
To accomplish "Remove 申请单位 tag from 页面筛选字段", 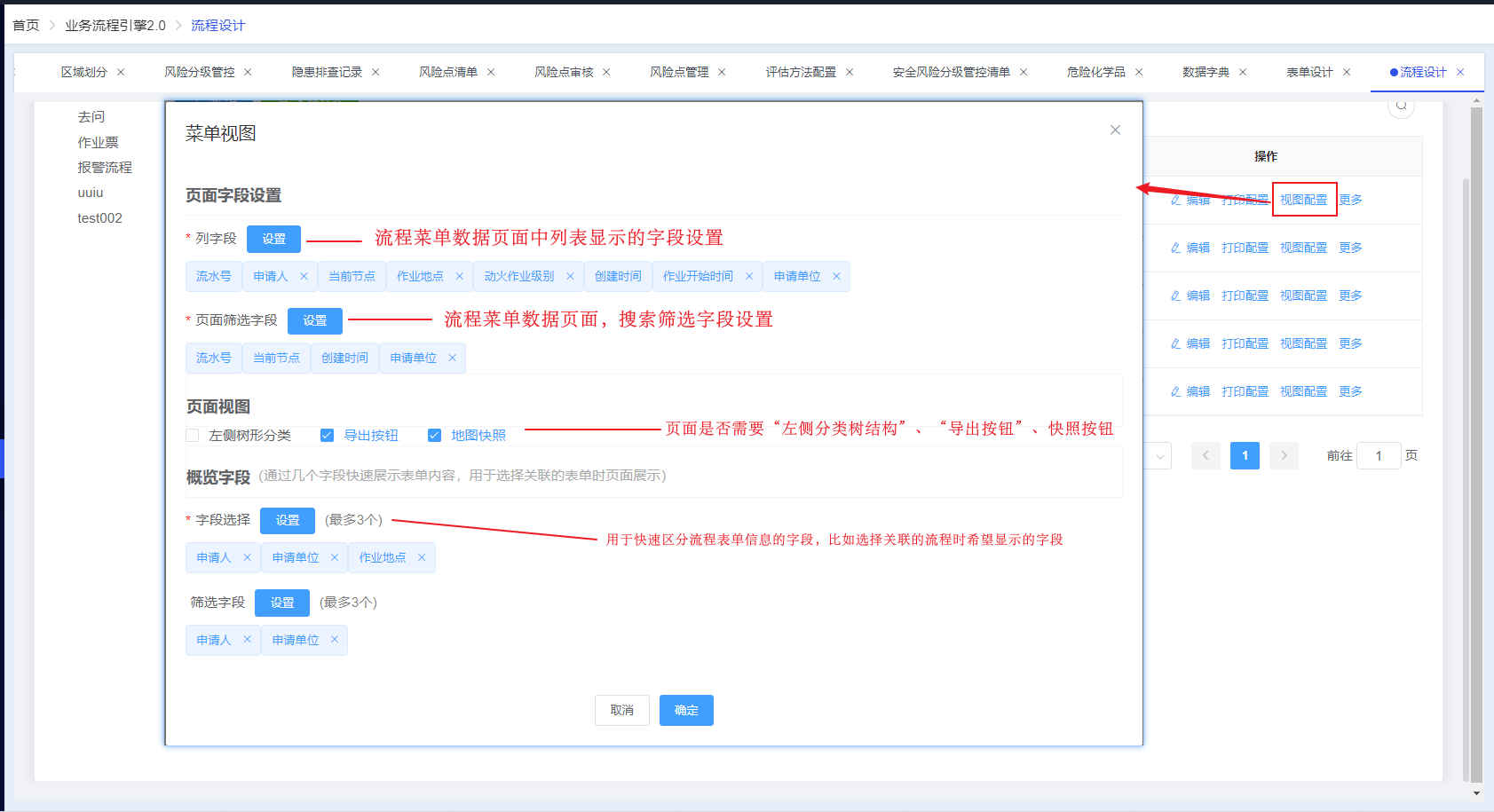I will [x=452, y=358].
